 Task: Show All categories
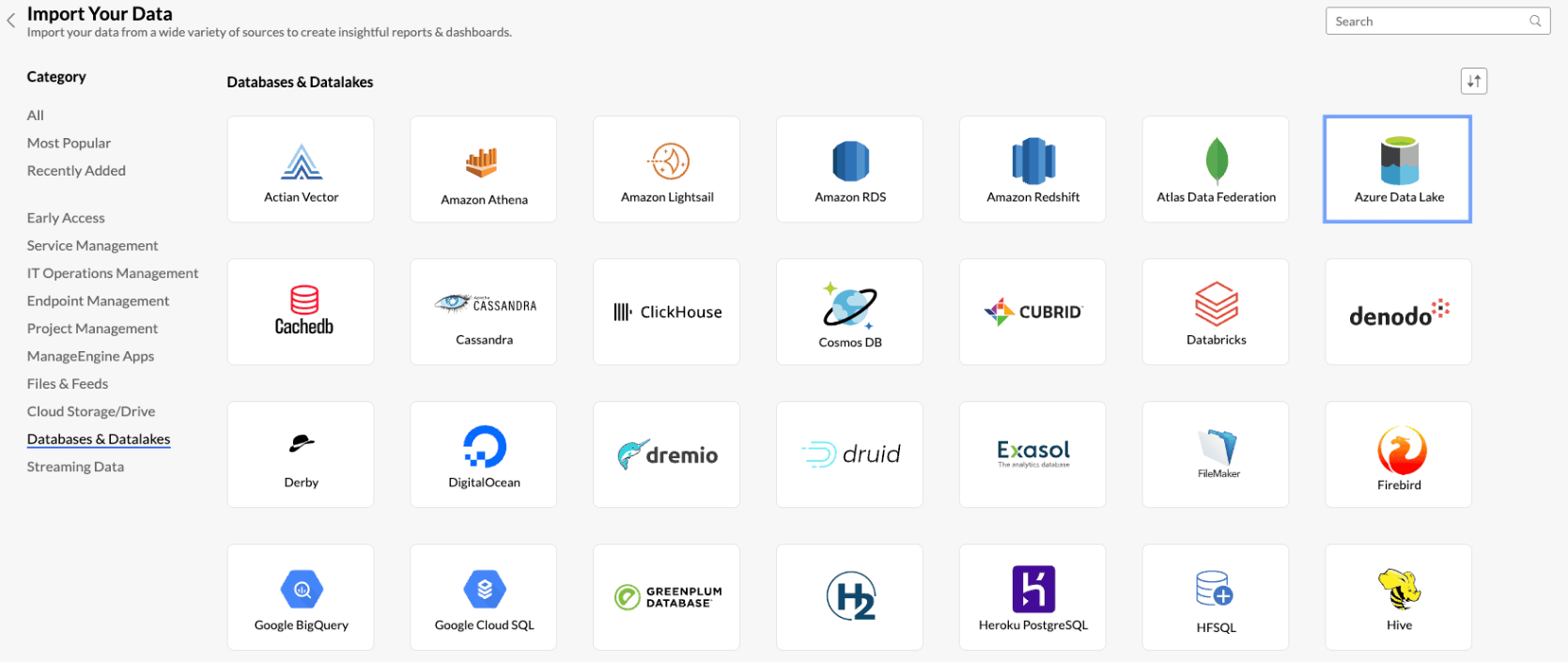[36, 115]
